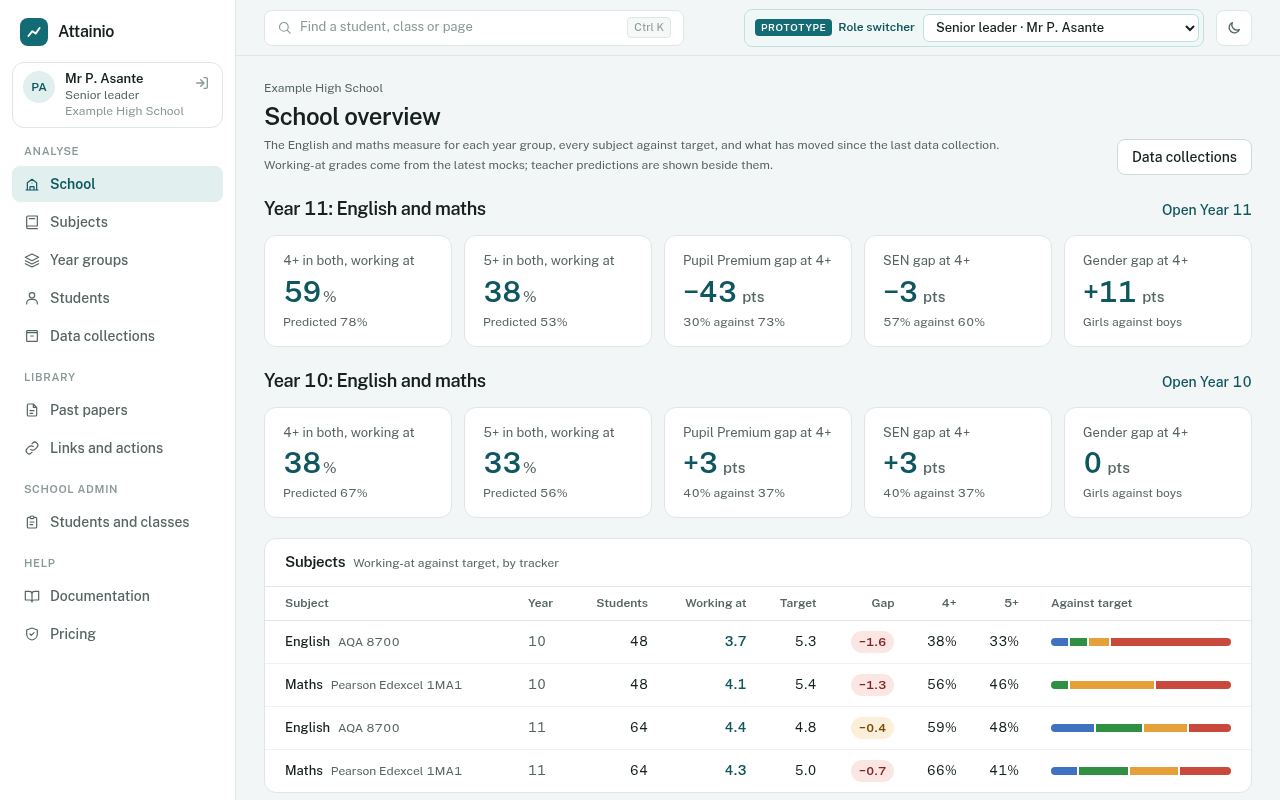Click the Subjects book icon
The height and width of the screenshot is (800, 1280).
point(32,222)
